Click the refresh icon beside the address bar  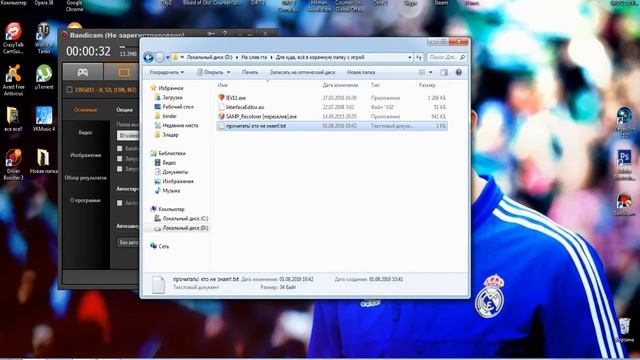(419, 58)
